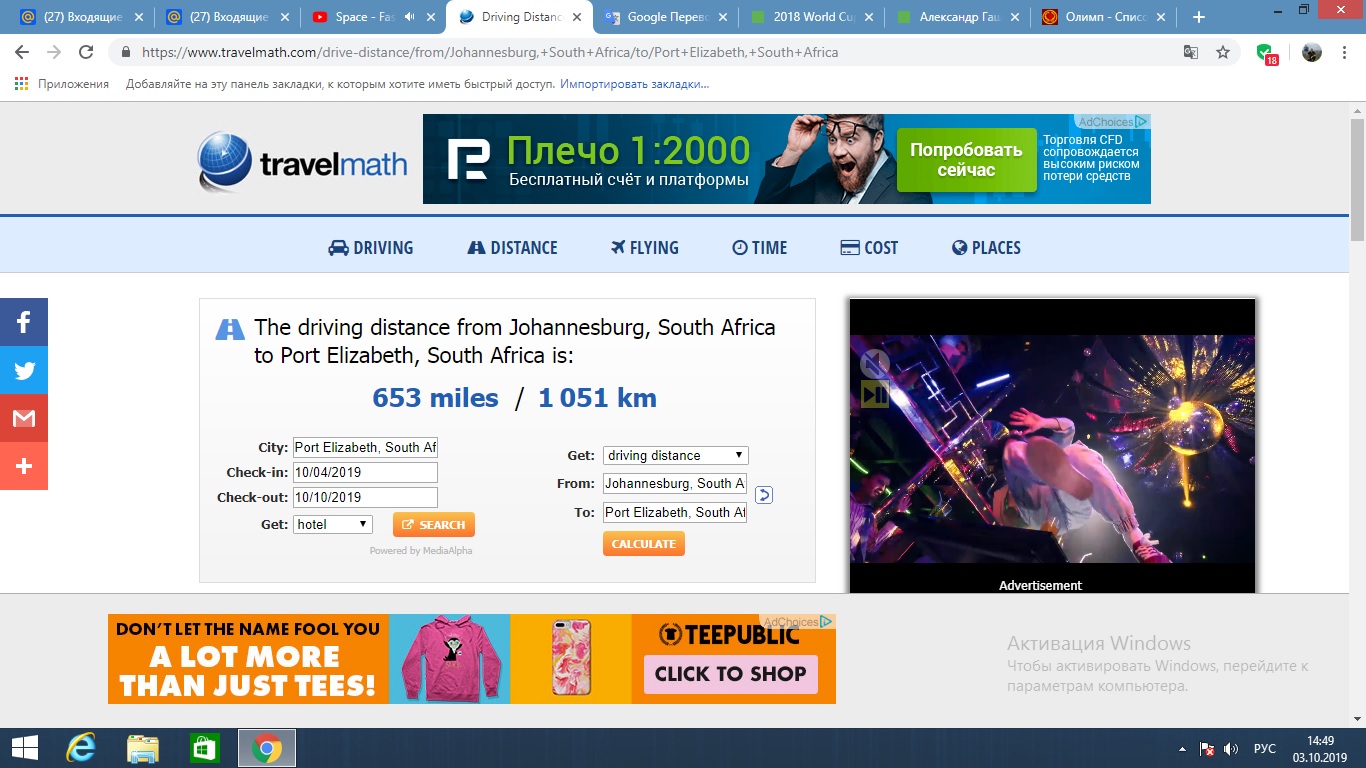Reload the page with refresh icon
This screenshot has width=1366, height=768.
[x=86, y=52]
